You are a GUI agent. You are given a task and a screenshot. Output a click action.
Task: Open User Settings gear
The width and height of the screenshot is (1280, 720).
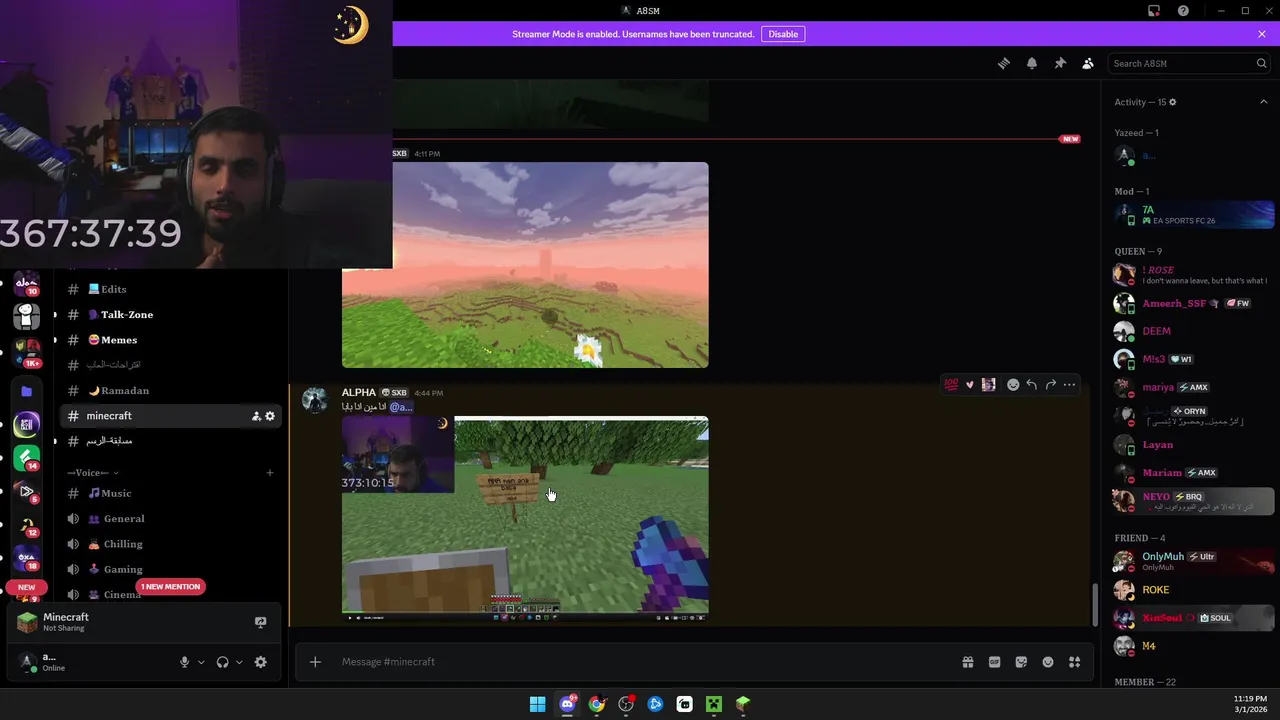click(x=261, y=662)
